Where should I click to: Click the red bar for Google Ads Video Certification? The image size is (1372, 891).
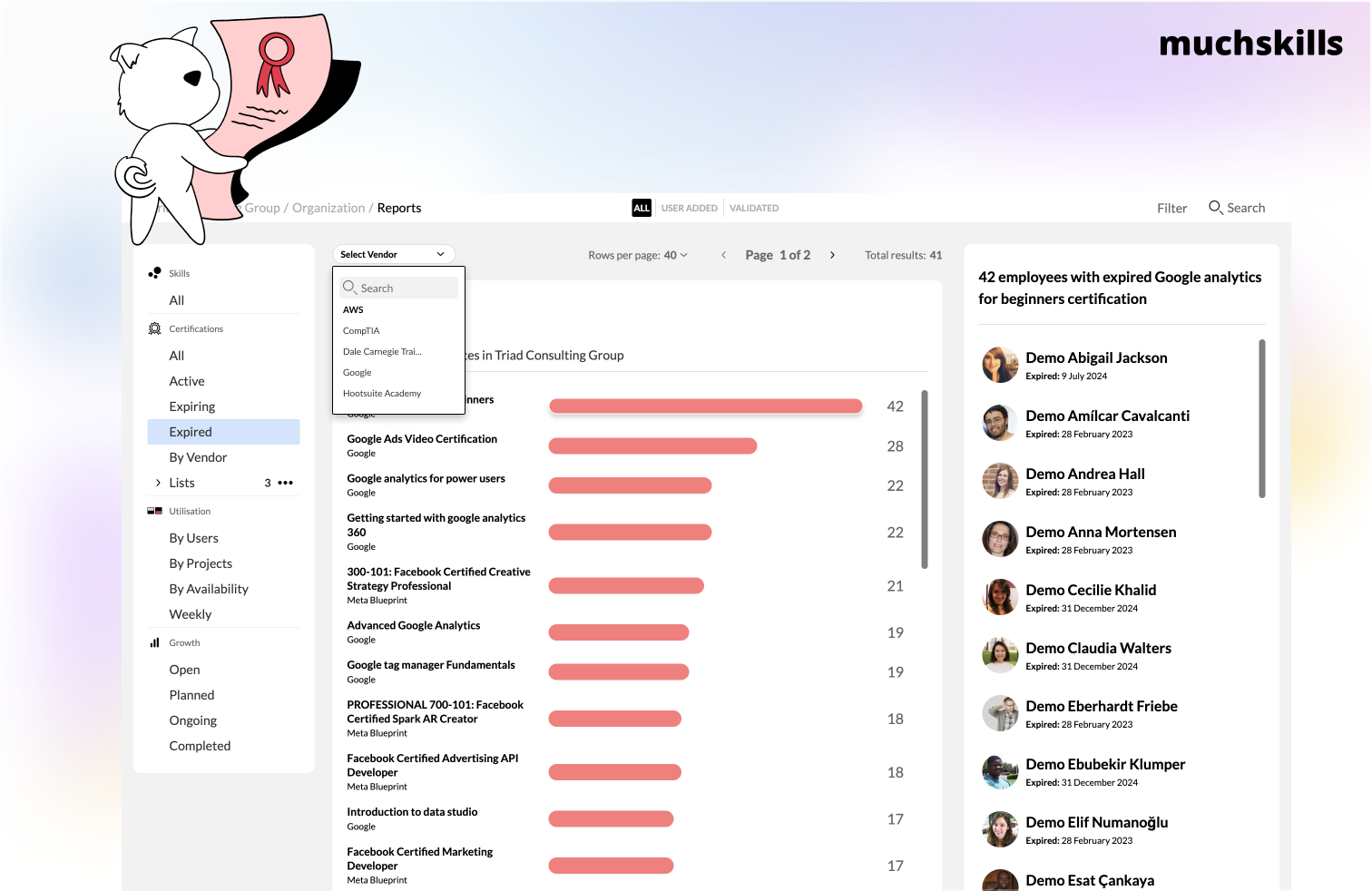coord(652,445)
